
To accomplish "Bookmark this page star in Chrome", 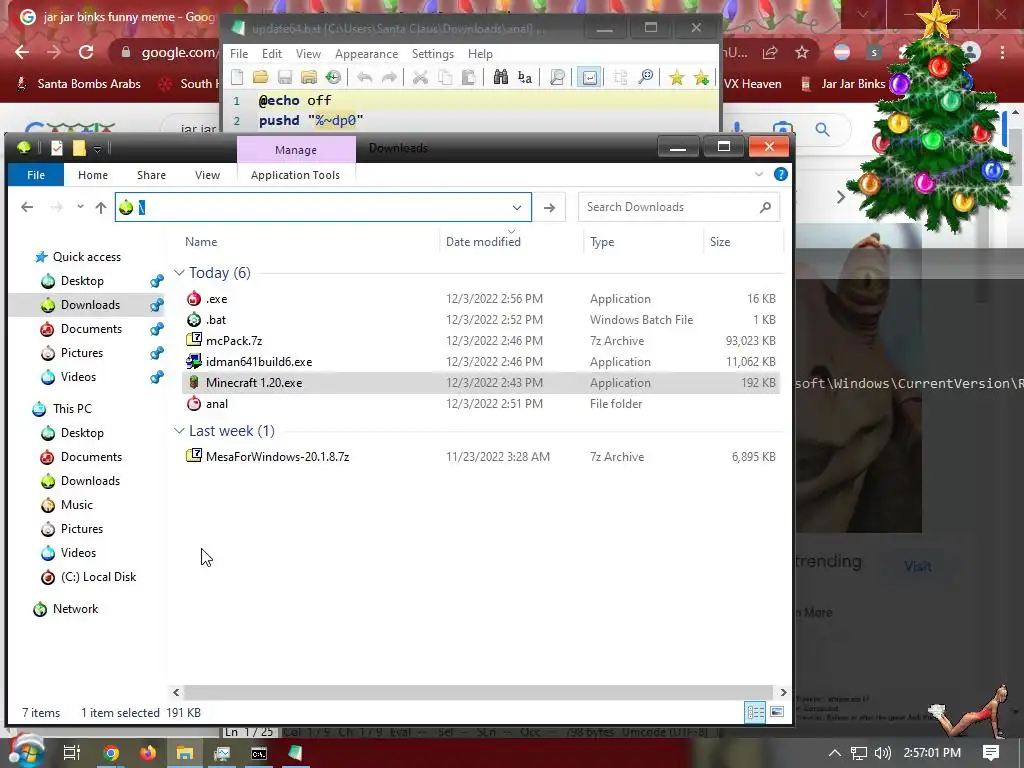I will [x=802, y=53].
